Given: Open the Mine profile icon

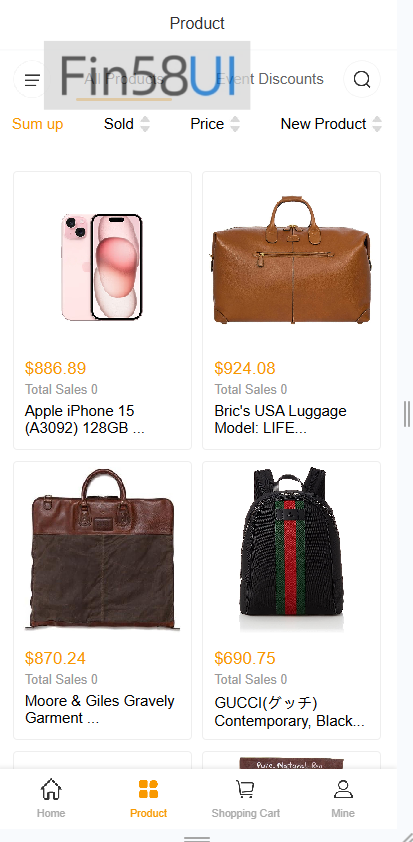Looking at the screenshot, I should pos(343,789).
